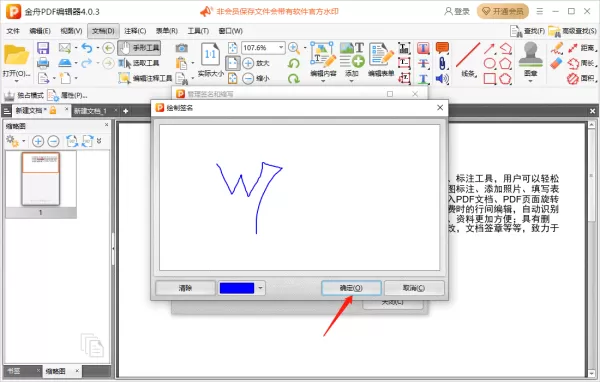Click the Open (打开) folder icon
Screen dimensions: 600x382
click(16, 56)
